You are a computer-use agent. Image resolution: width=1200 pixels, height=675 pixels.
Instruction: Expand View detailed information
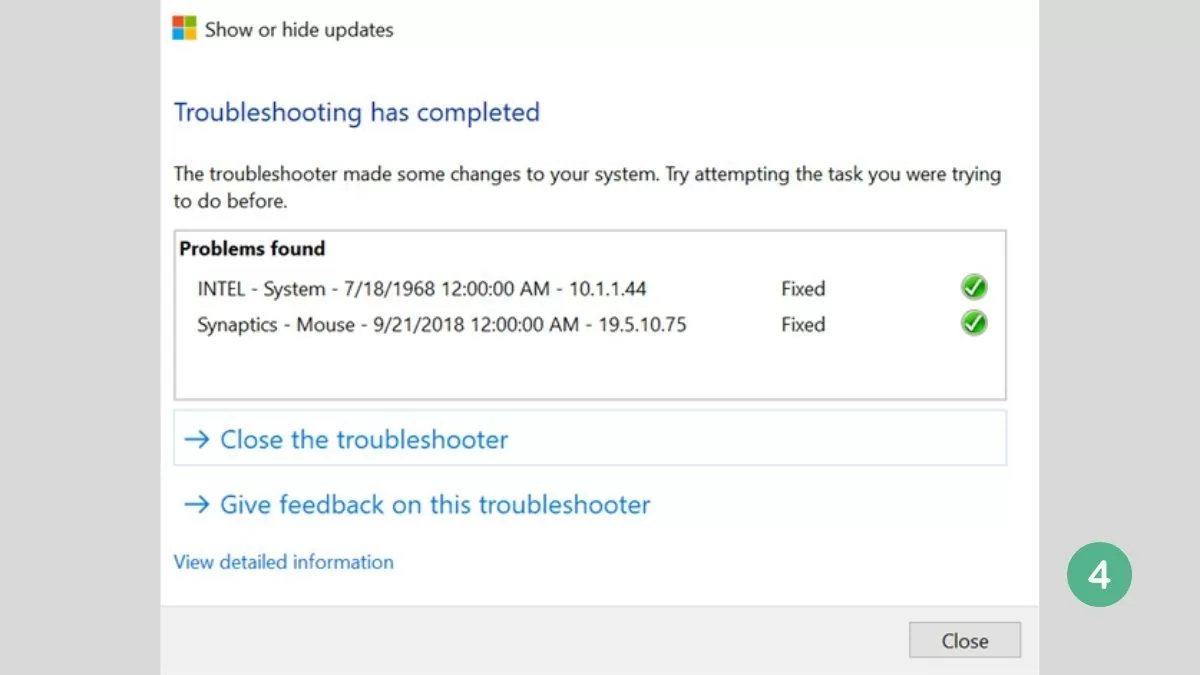pyautogui.click(x=283, y=562)
